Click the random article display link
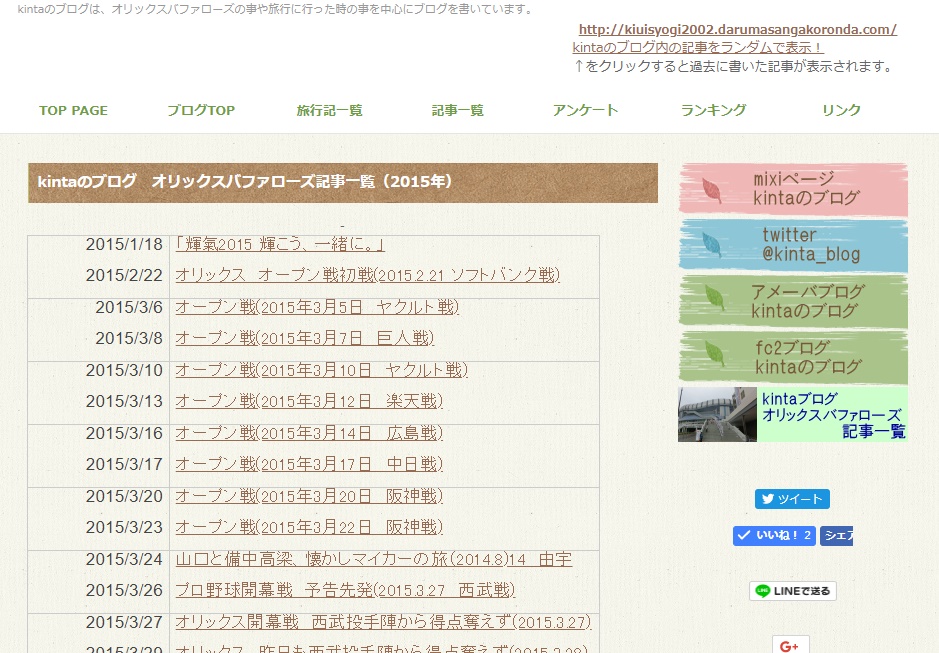939x653 pixels. tap(698, 47)
